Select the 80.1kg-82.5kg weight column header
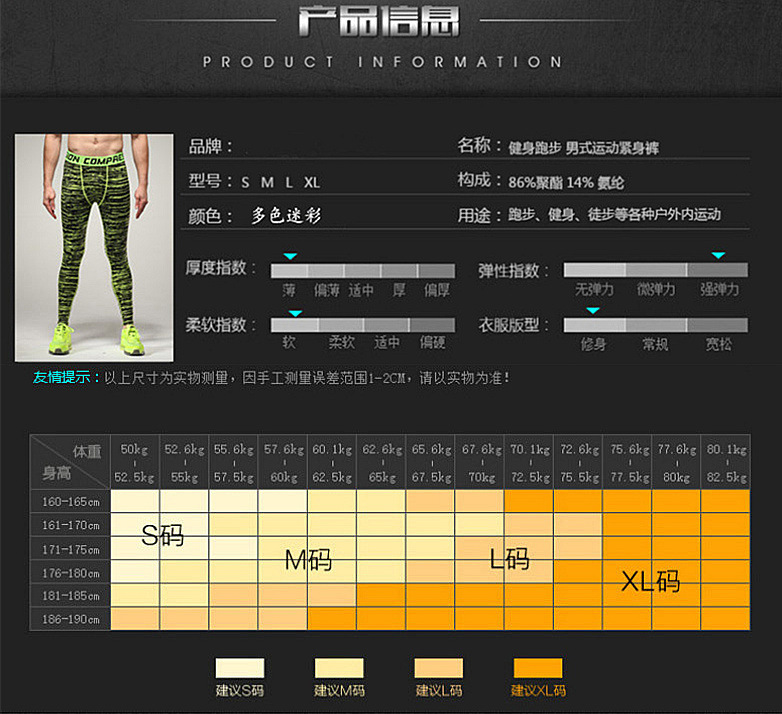 coord(725,463)
